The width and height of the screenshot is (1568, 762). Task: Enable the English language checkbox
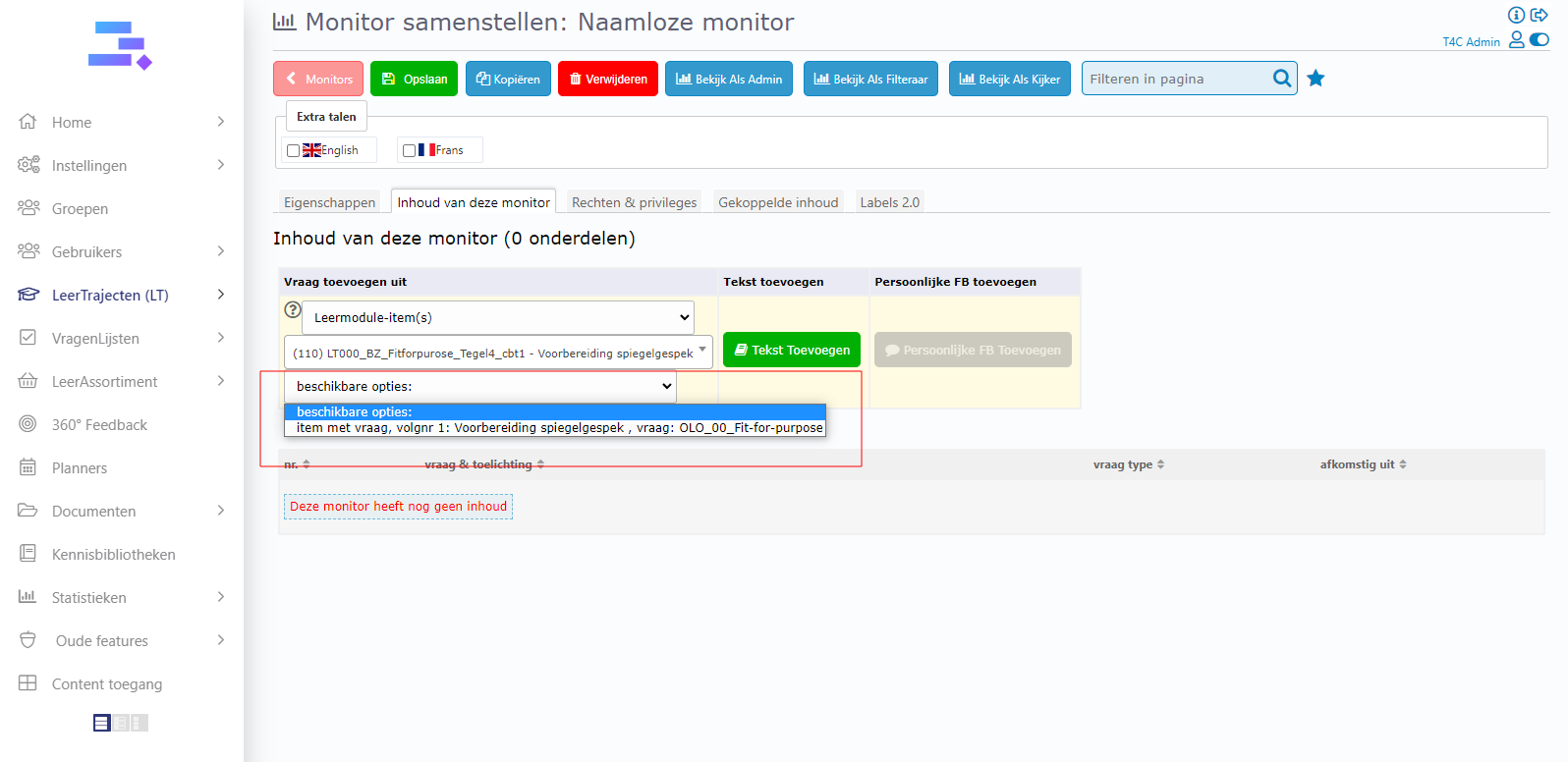(293, 151)
